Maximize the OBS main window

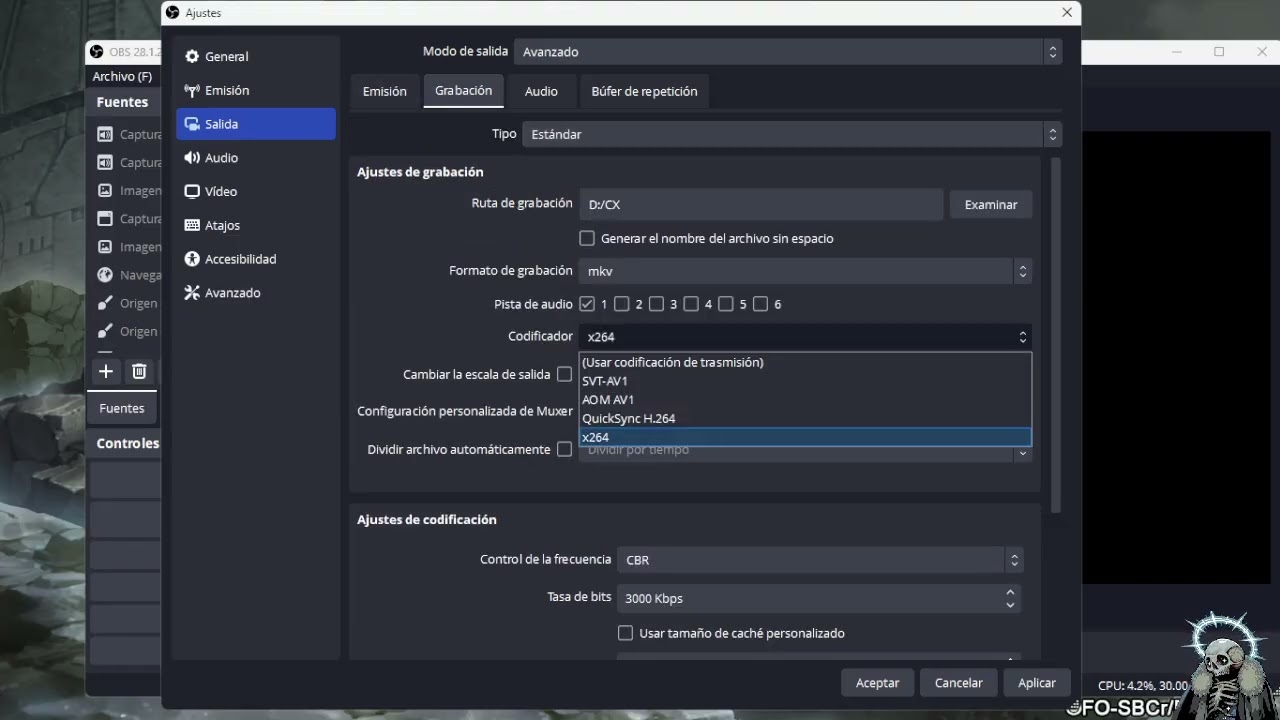[x=1219, y=52]
